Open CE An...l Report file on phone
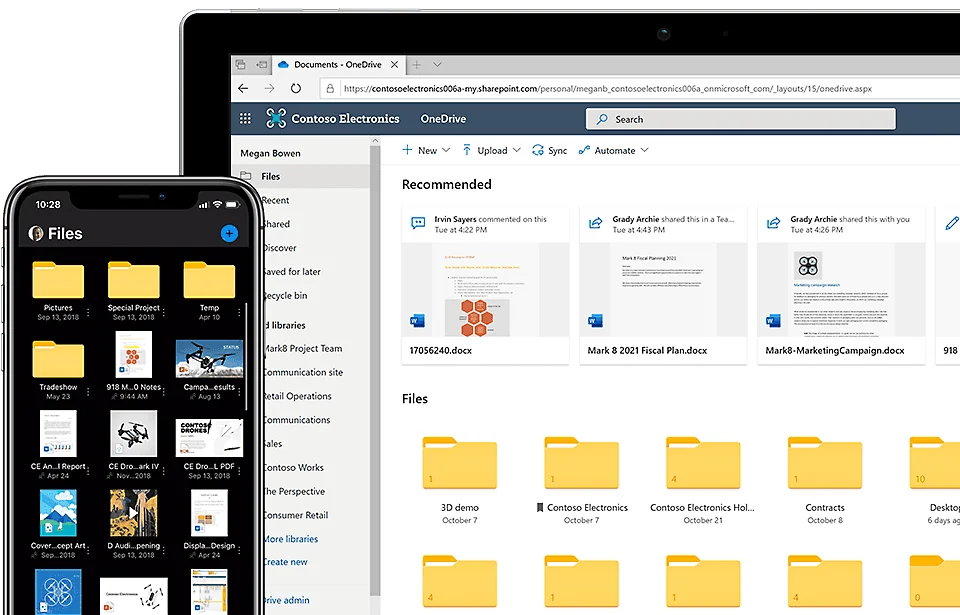This screenshot has width=960, height=615. coord(58,434)
